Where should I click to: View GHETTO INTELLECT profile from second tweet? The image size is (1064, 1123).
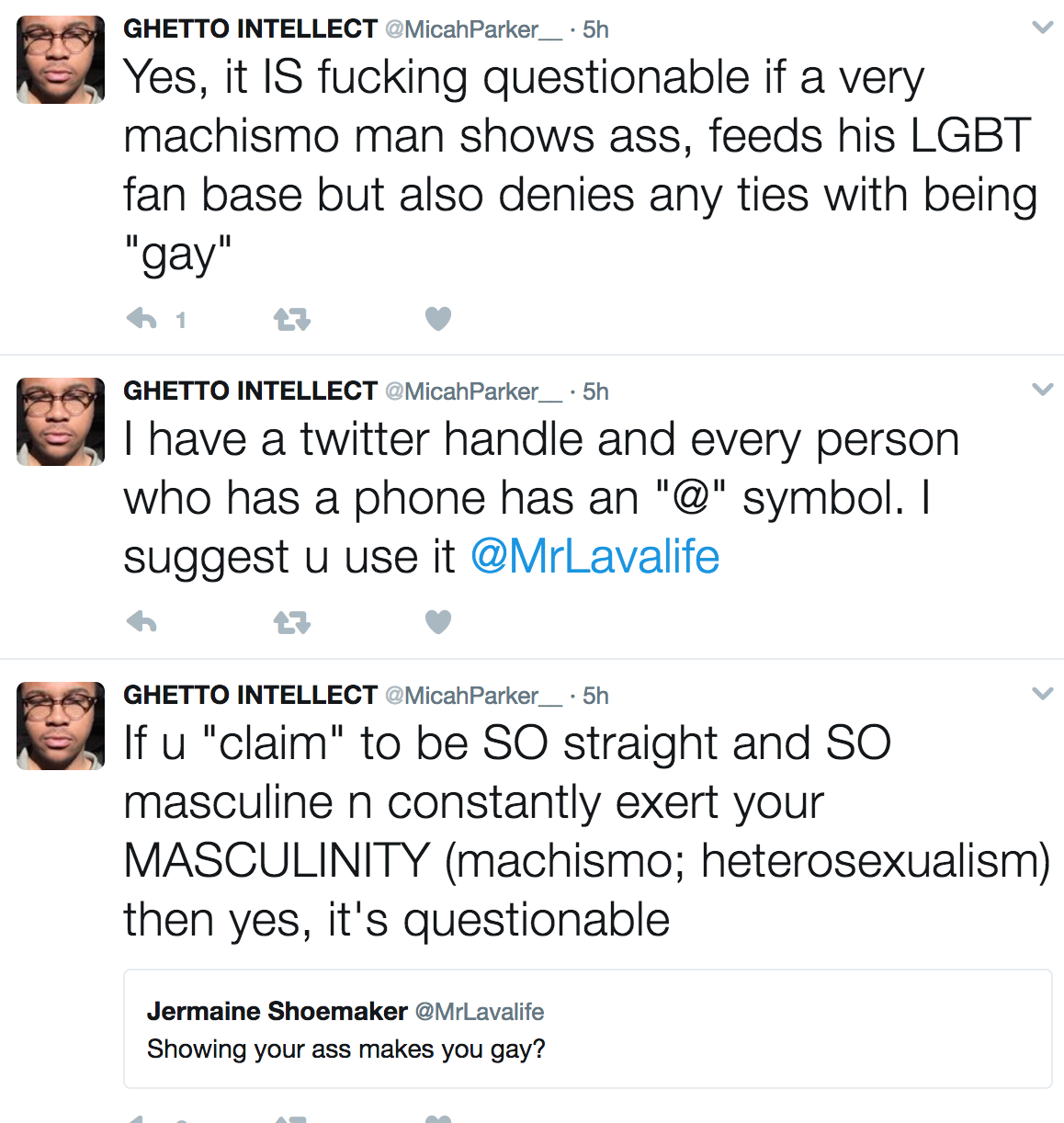pos(250,391)
